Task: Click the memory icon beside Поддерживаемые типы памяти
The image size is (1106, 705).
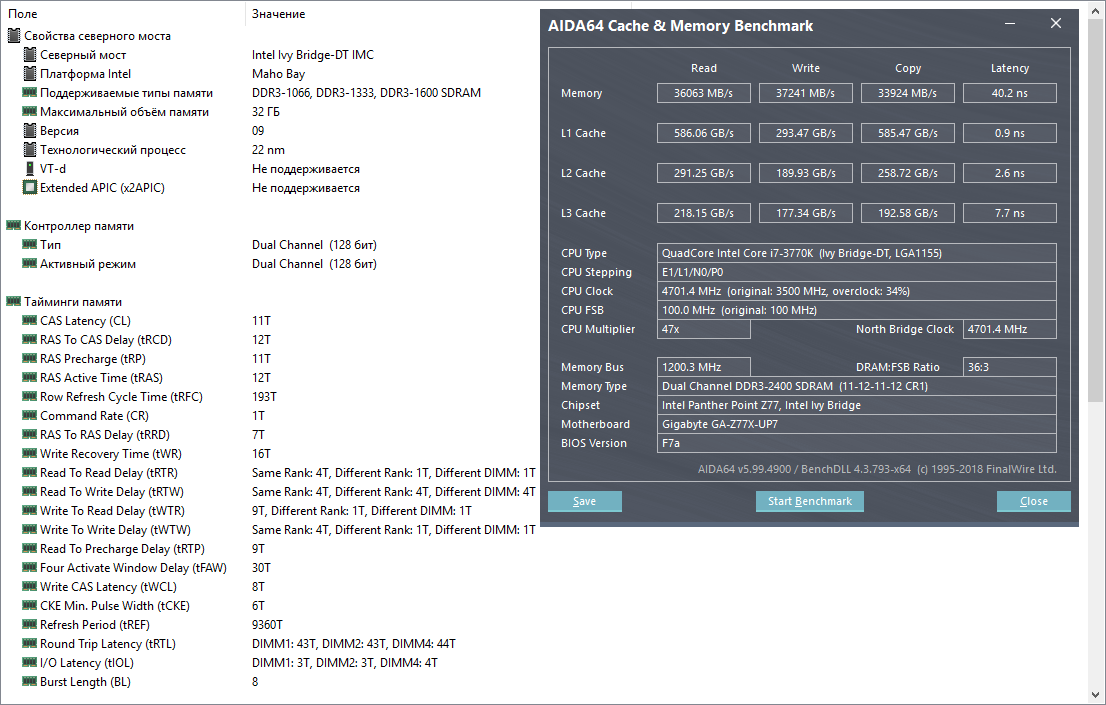Action: [30, 92]
